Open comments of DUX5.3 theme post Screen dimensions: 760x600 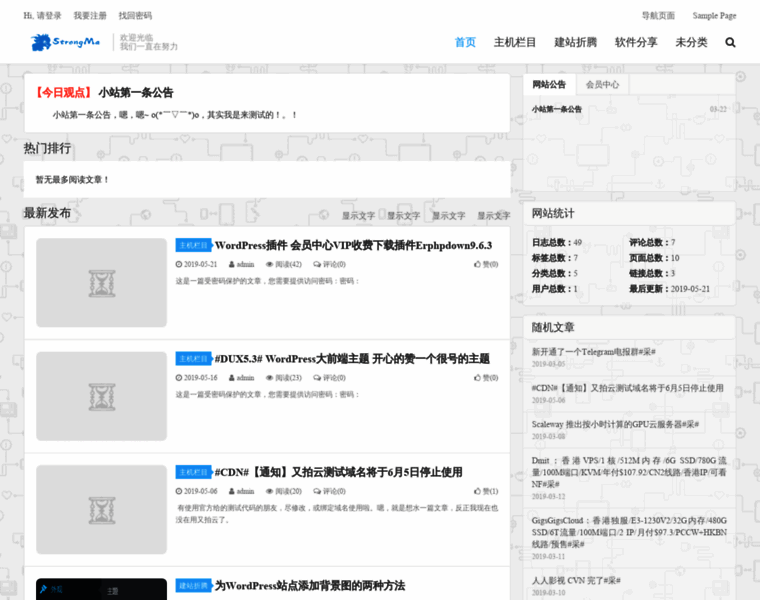(329, 378)
